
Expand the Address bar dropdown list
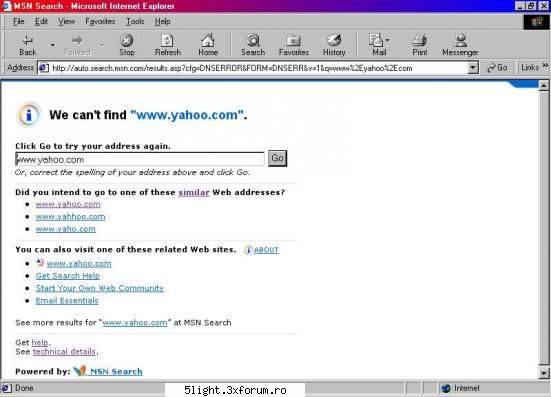pos(473,67)
